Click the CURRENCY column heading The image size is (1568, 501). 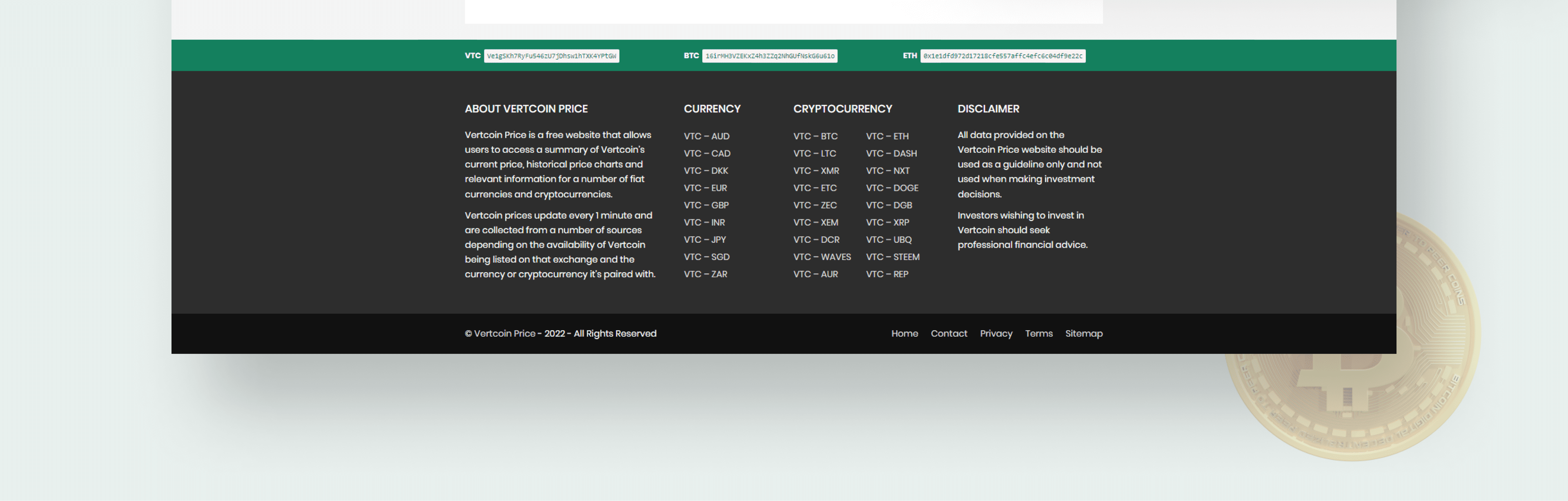(x=712, y=109)
